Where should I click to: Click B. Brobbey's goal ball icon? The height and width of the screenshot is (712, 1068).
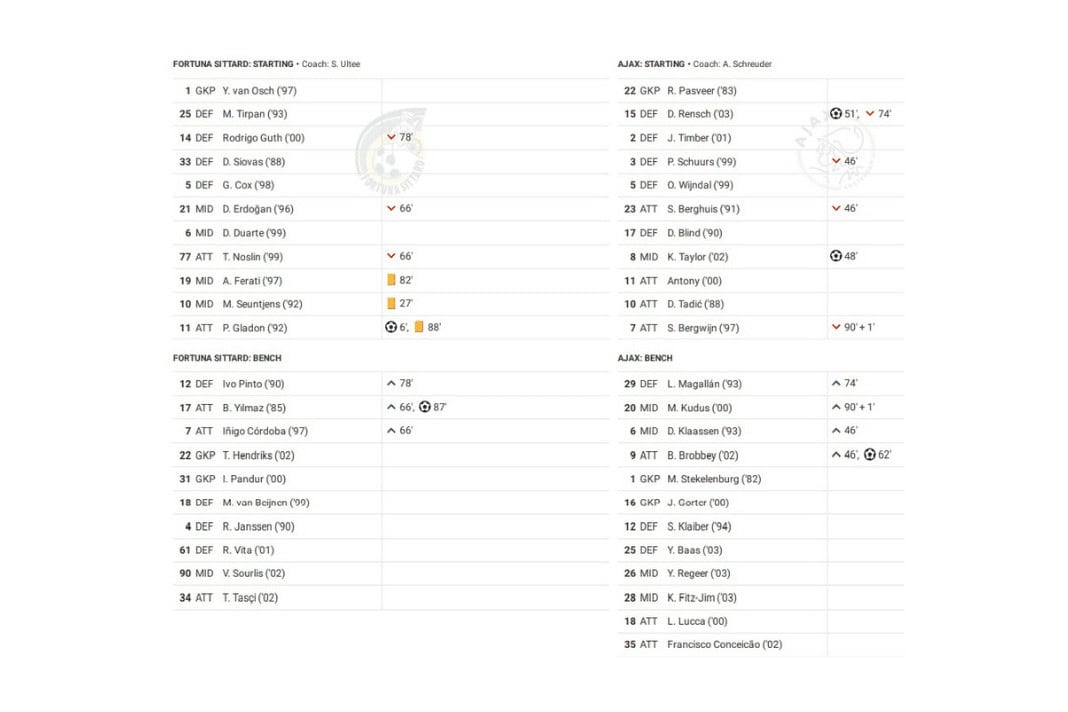coord(870,455)
